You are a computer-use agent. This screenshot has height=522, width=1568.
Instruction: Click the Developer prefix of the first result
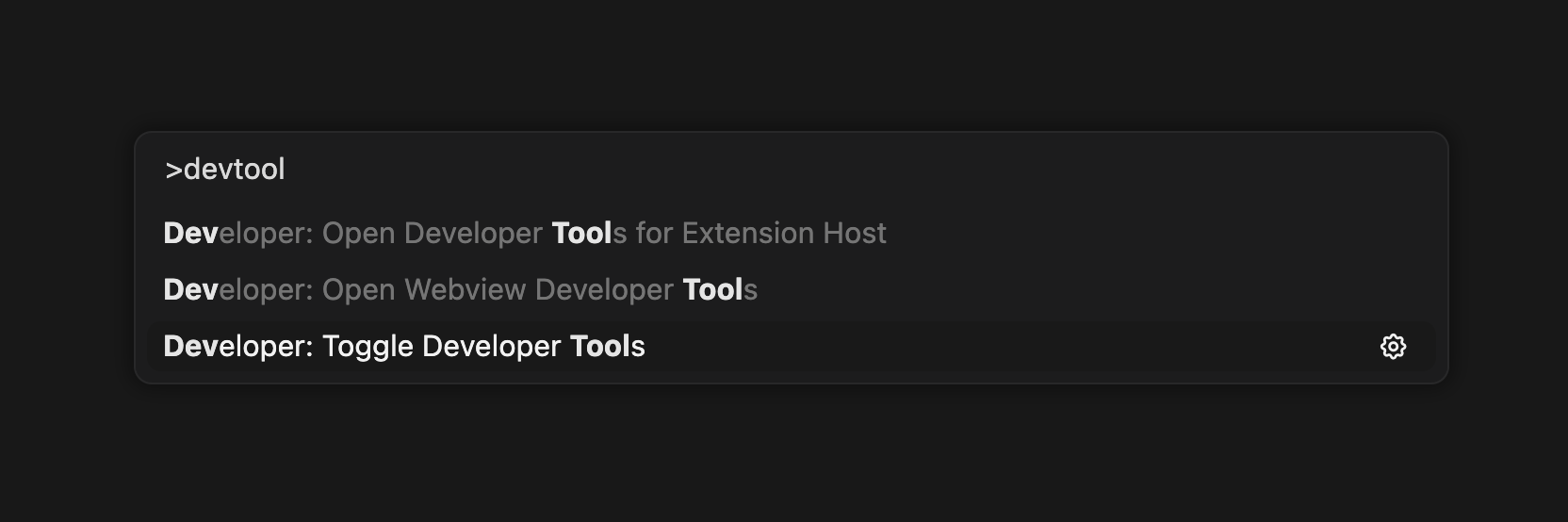click(x=236, y=234)
